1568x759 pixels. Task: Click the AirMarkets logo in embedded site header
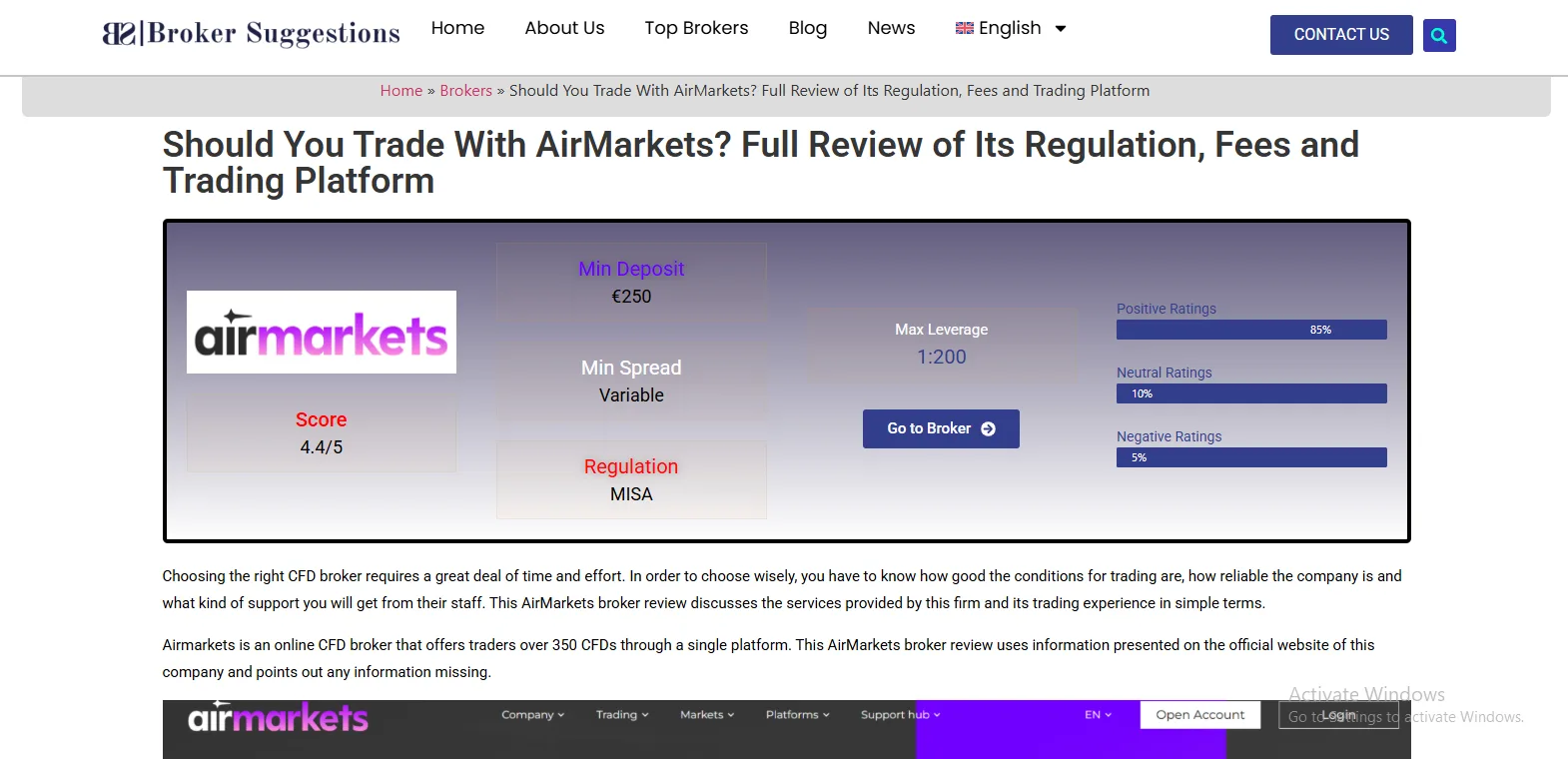pyautogui.click(x=279, y=717)
